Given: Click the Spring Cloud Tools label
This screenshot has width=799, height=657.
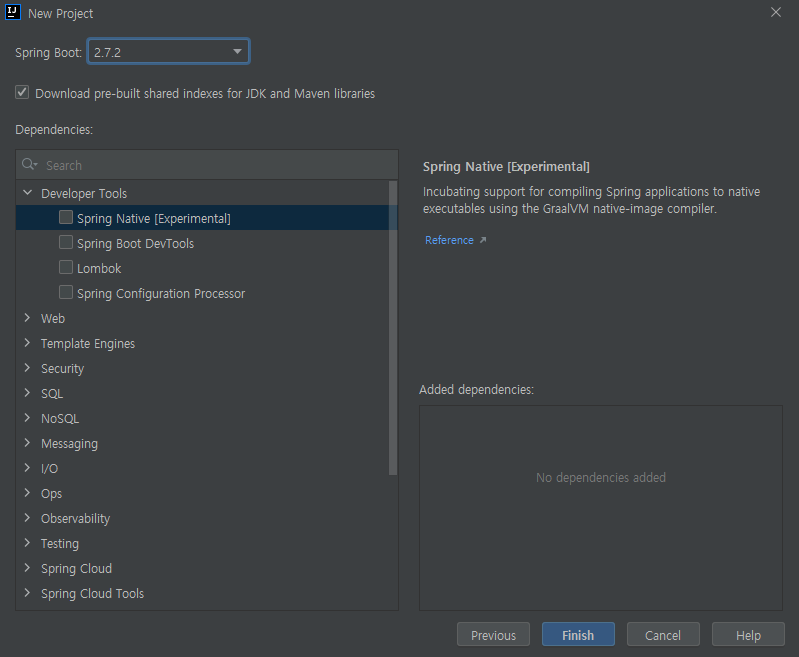Looking at the screenshot, I should point(92,593).
